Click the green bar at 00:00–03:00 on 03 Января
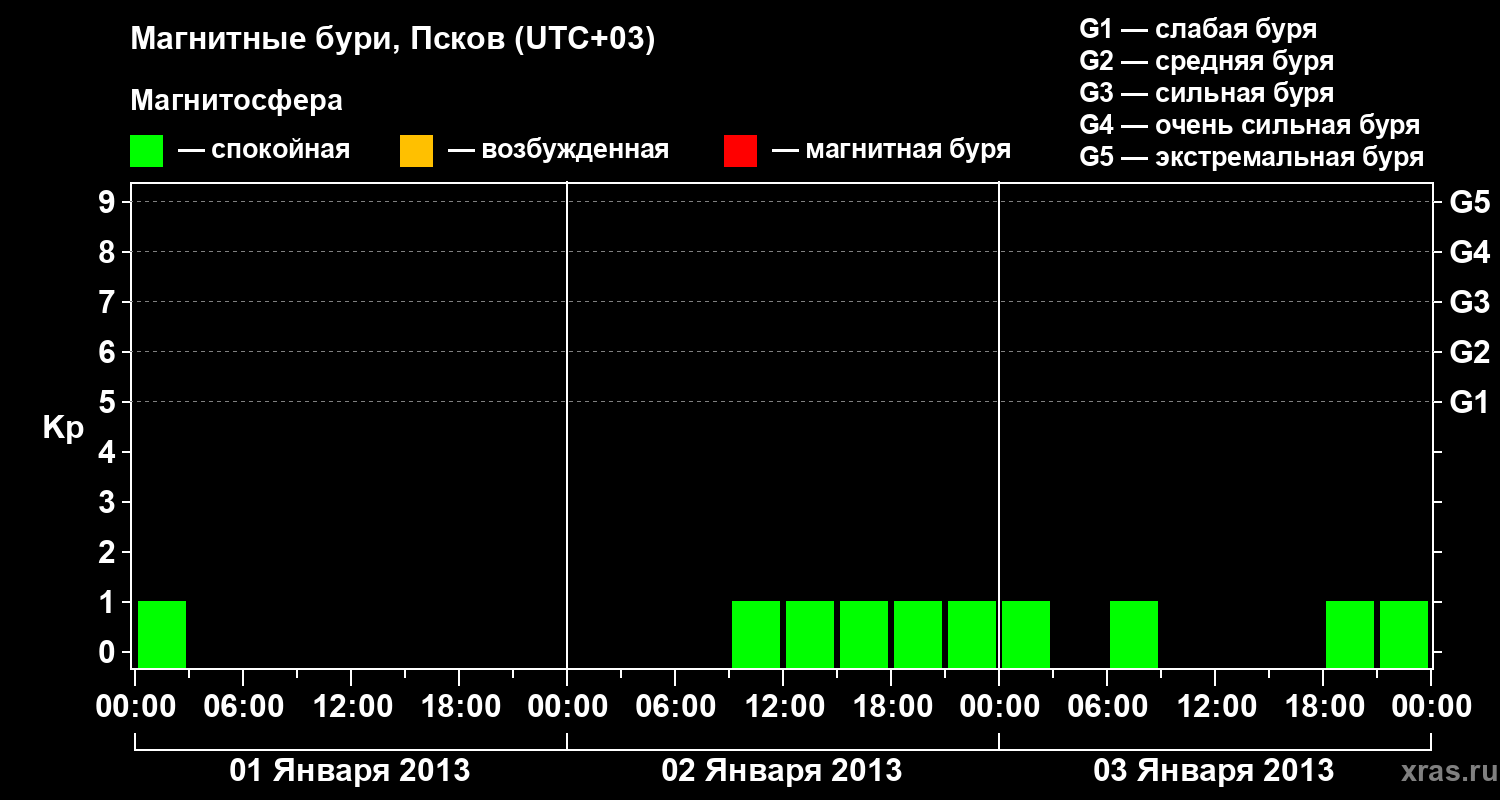This screenshot has height=800, width=1500. pos(1026,634)
